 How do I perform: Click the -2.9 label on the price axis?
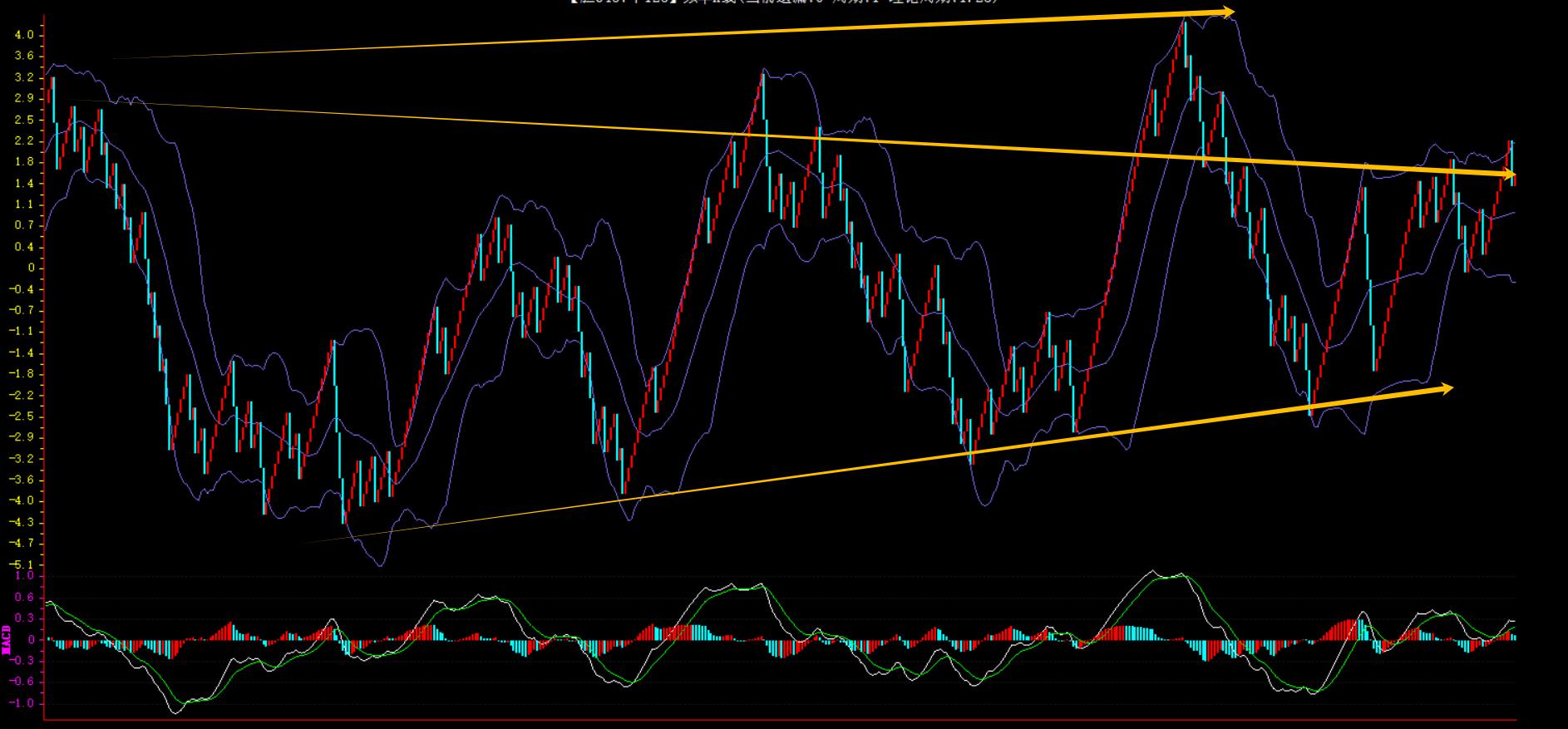[x=22, y=437]
